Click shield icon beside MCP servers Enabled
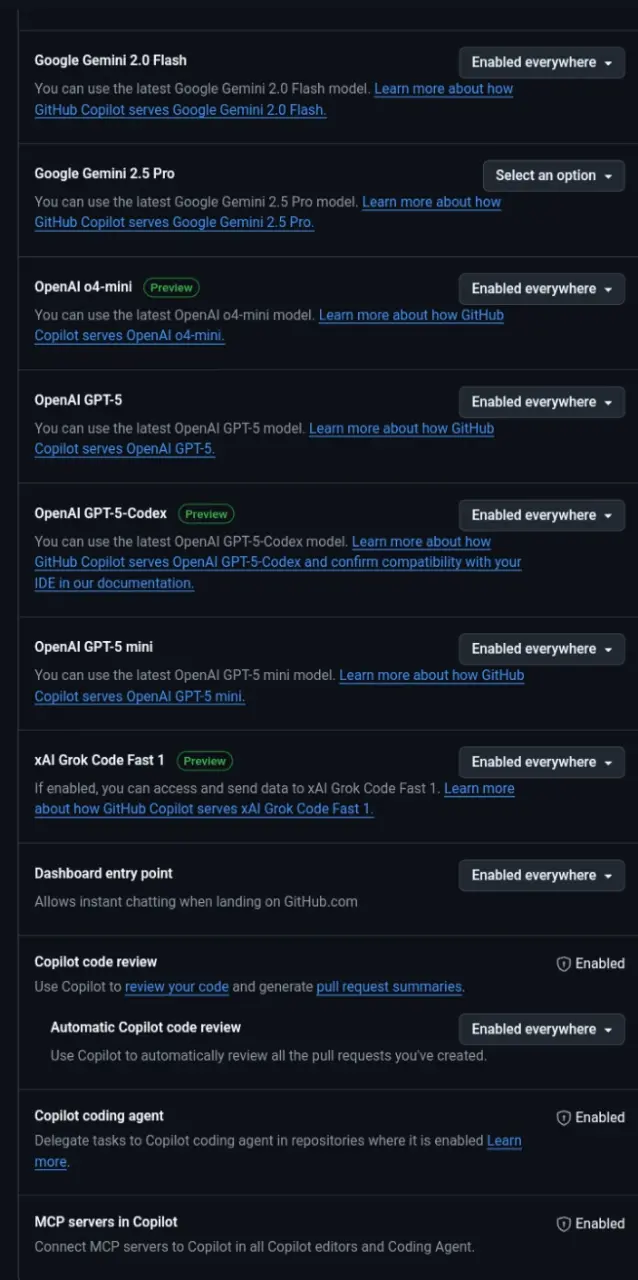The height and width of the screenshot is (1280, 638). tap(564, 1224)
